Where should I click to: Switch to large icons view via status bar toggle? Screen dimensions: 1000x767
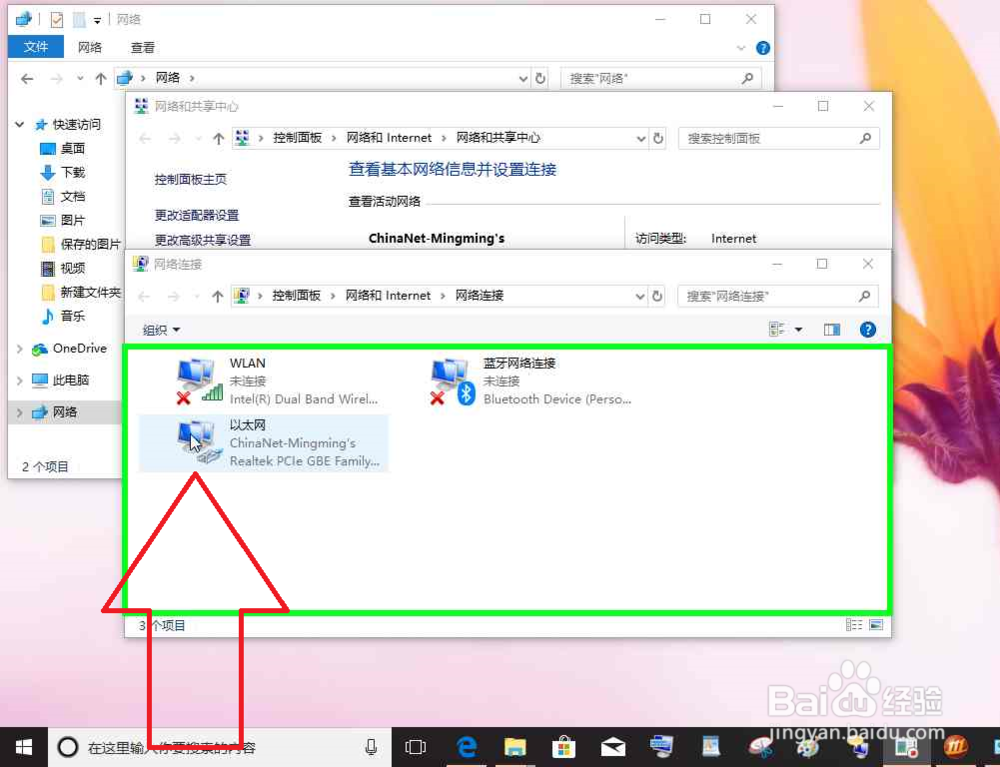pyautogui.click(x=876, y=624)
